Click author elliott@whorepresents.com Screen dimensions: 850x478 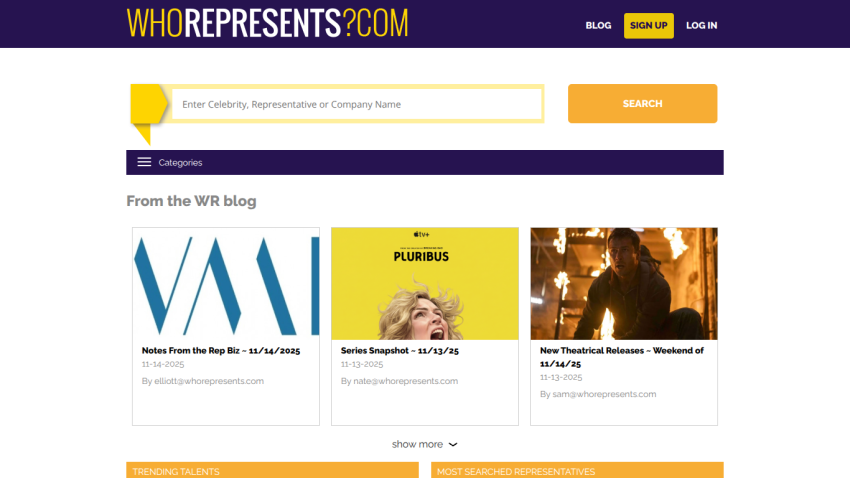pos(209,381)
